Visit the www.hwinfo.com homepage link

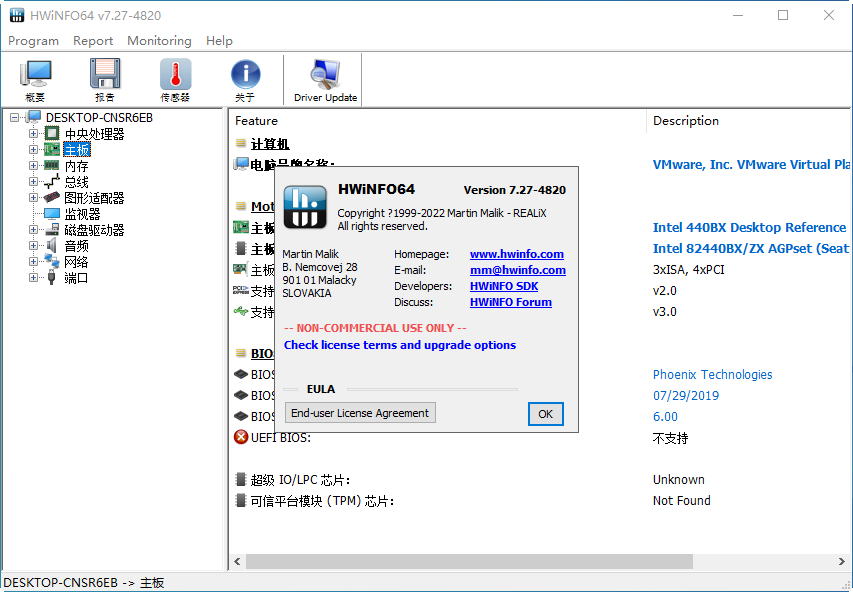517,254
